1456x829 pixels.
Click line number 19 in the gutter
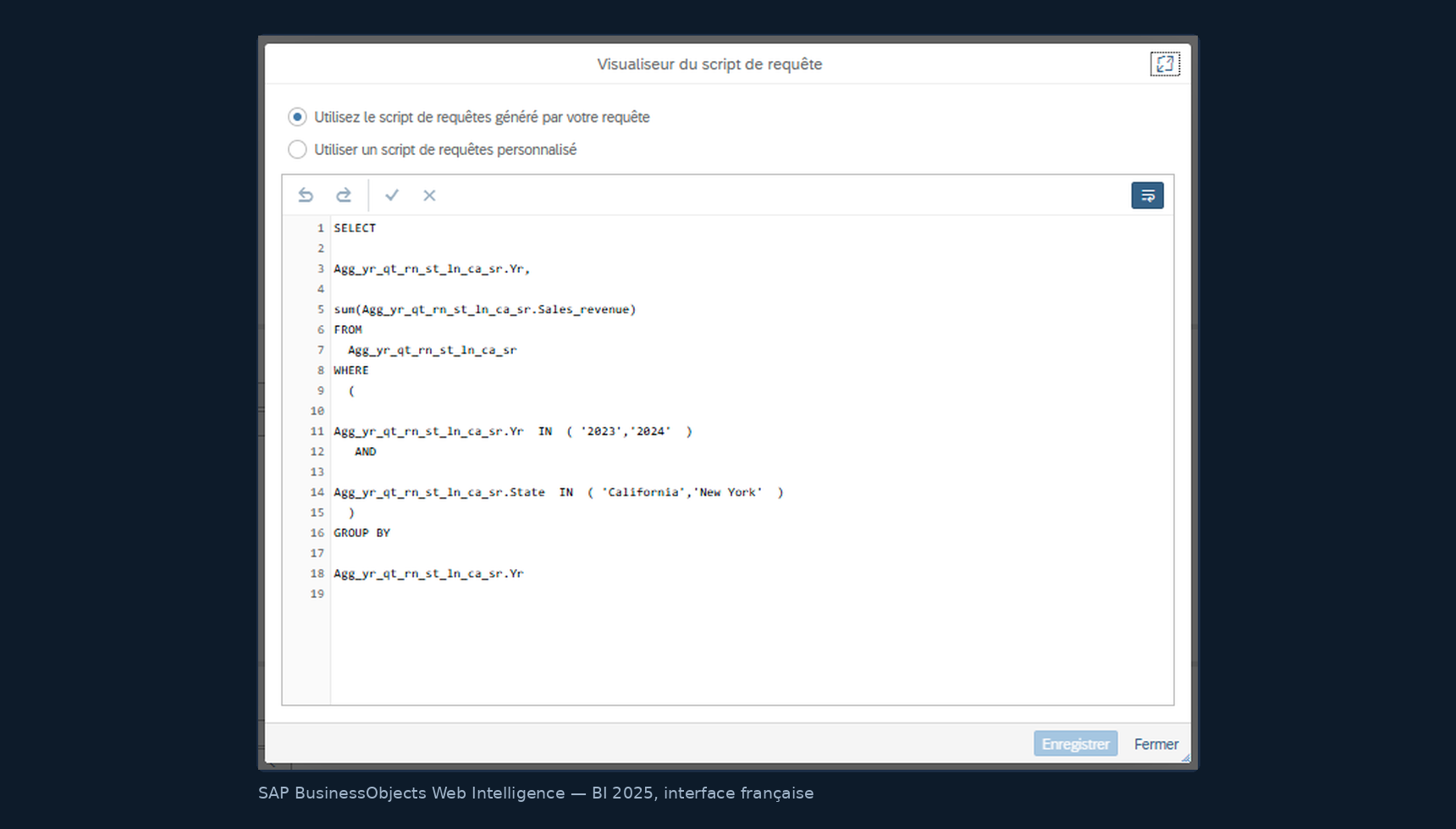tap(317, 594)
